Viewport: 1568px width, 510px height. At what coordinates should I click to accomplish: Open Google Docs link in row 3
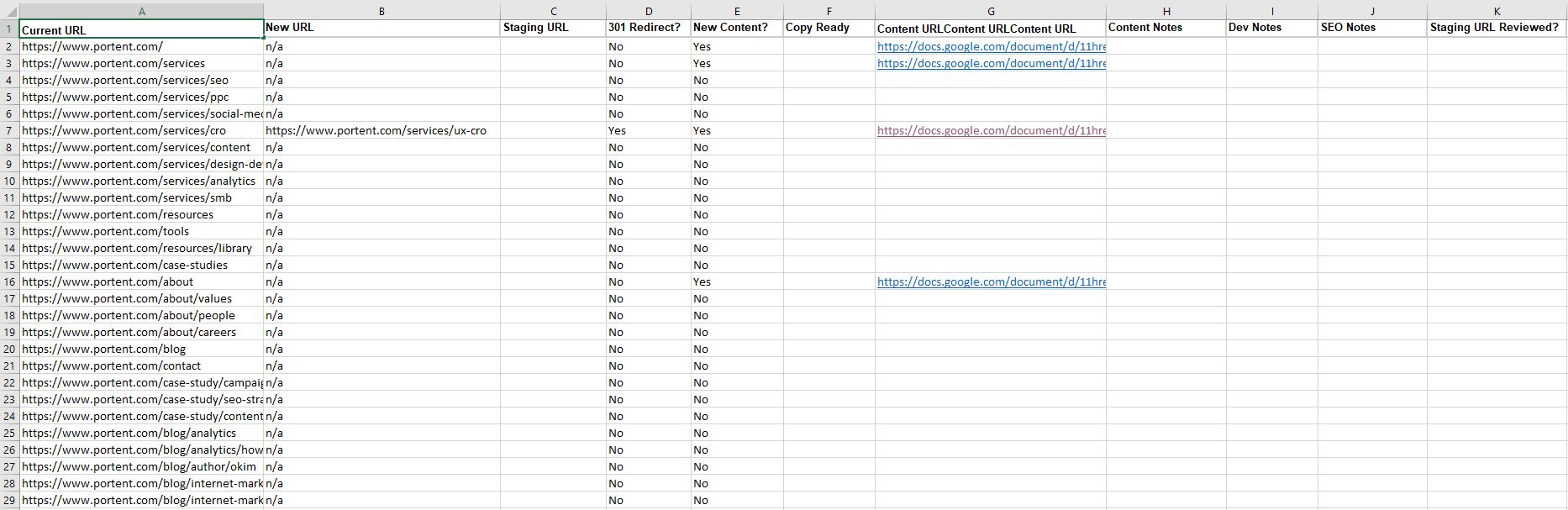tap(992, 63)
